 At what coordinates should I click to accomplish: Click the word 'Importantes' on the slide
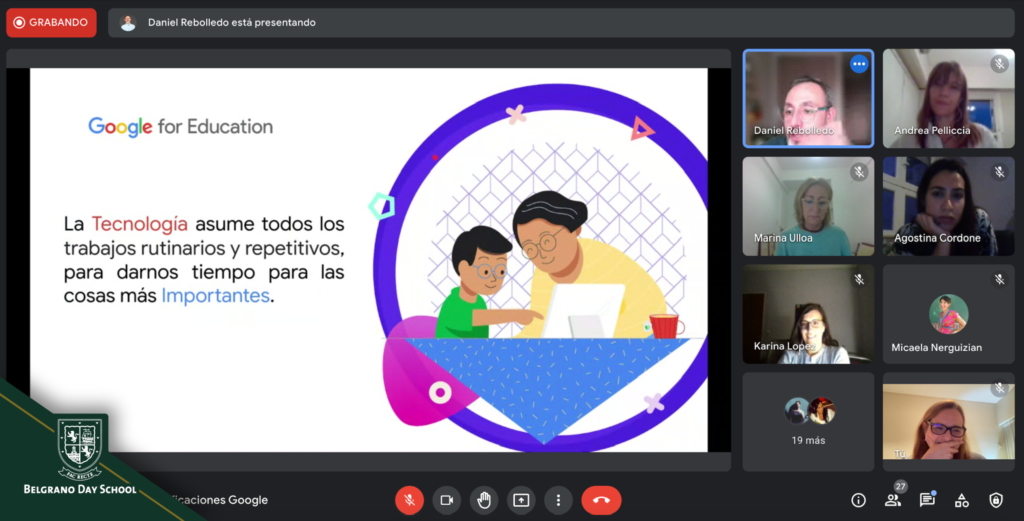coord(216,296)
